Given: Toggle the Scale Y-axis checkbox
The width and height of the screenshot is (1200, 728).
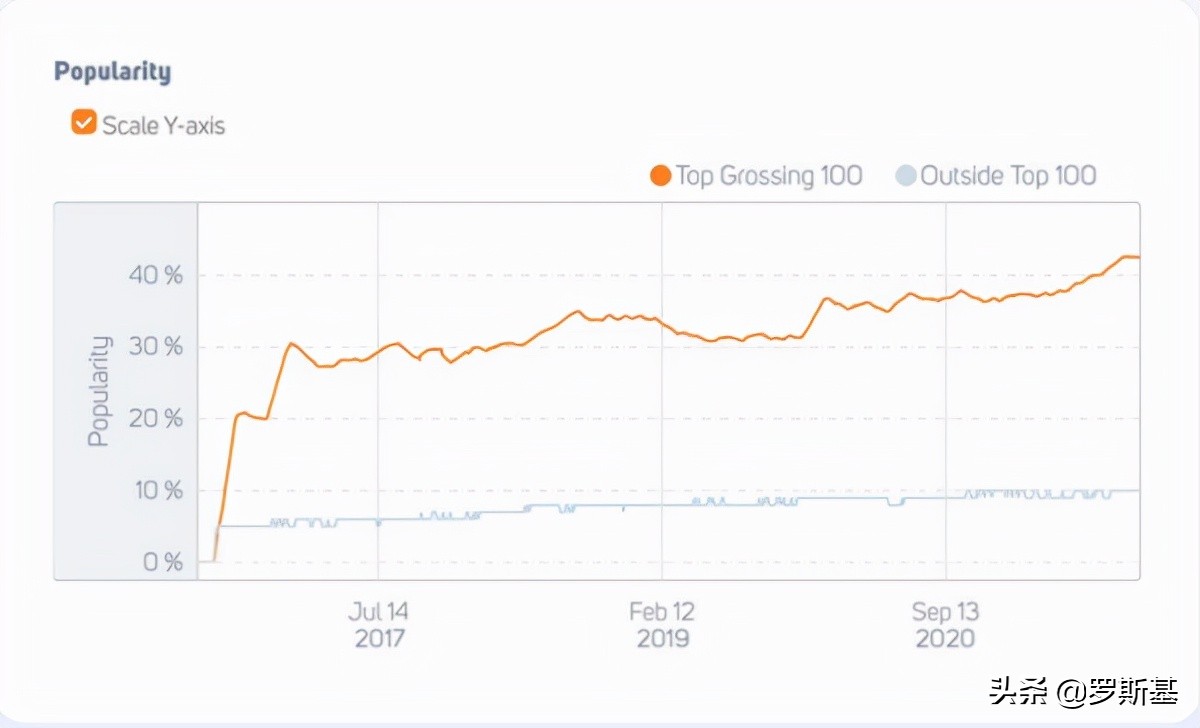Looking at the screenshot, I should [83, 123].
